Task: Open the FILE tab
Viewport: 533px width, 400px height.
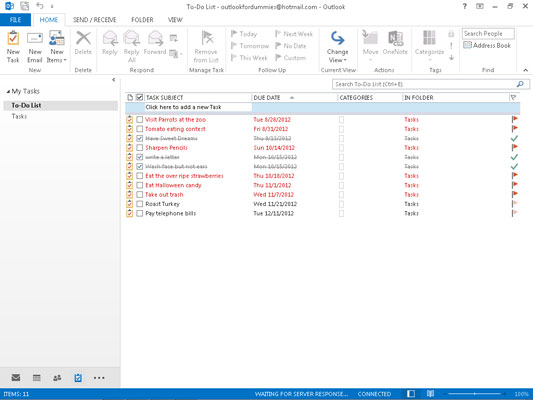Action: 15,20
